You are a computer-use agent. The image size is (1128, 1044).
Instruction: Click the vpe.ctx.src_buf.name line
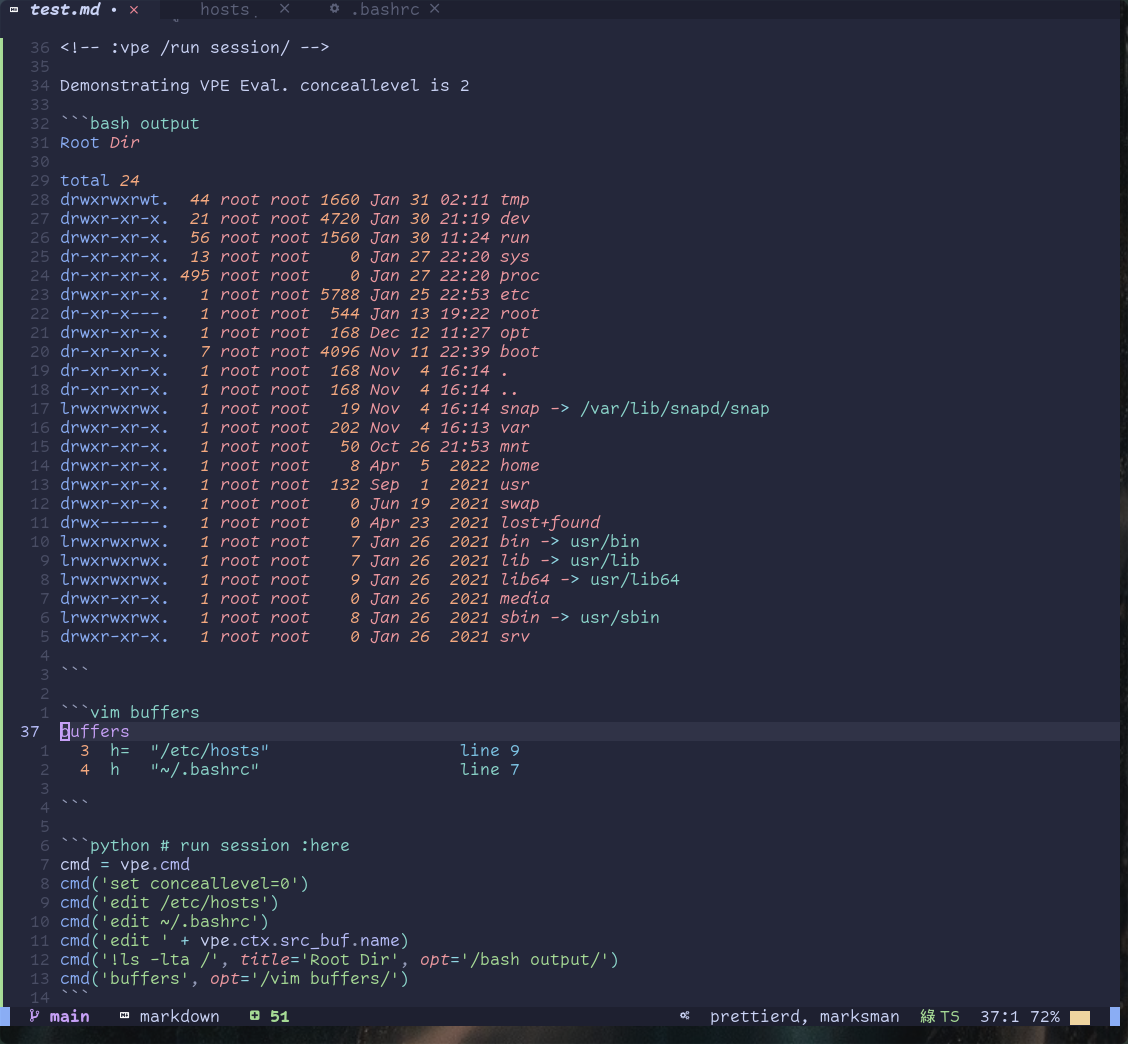point(235,941)
